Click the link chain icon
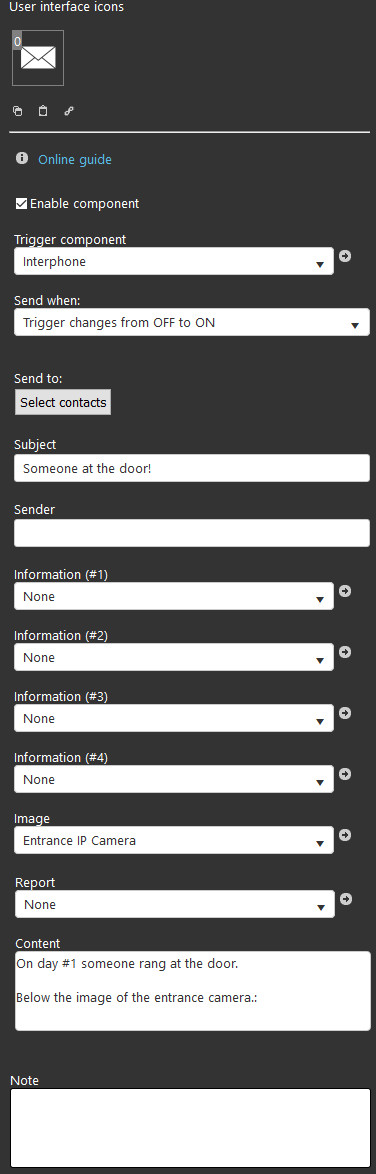This screenshot has height=1174, width=376. (69, 112)
